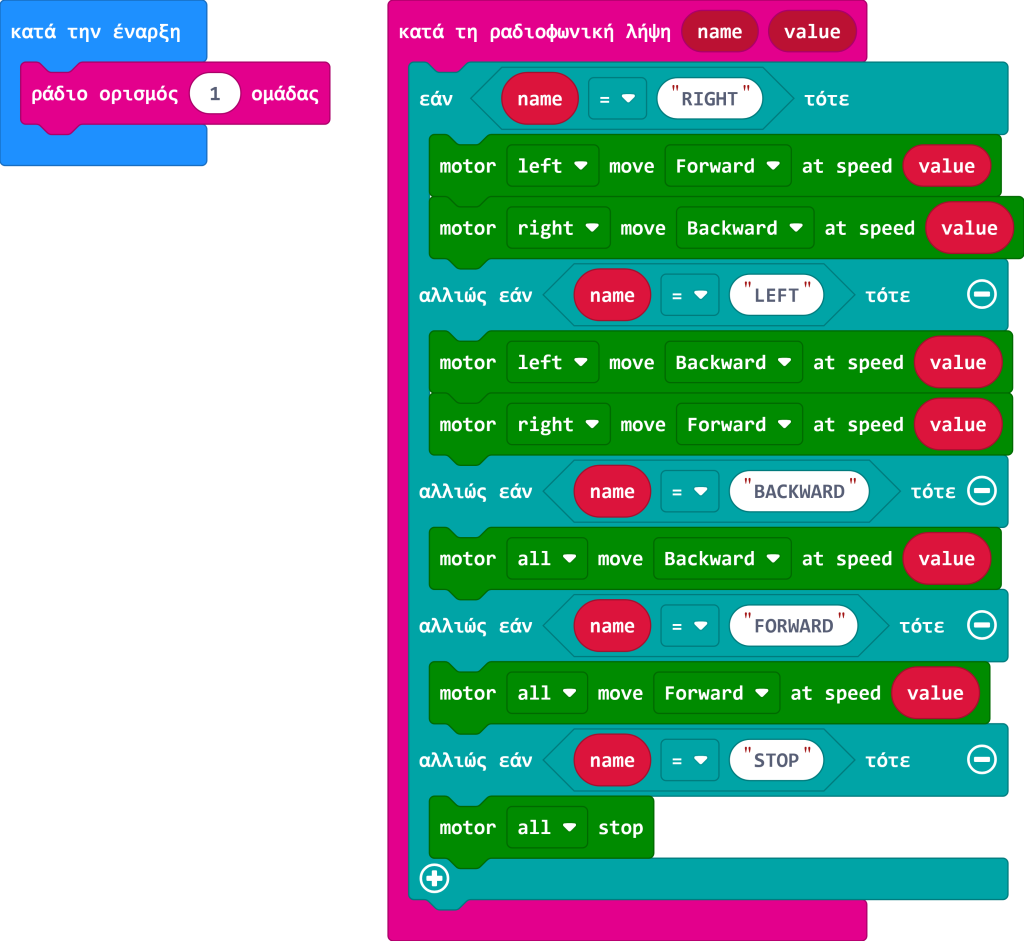Select the "αλλιώς εάν" label of the STOP condition

pyautogui.click(x=475, y=760)
